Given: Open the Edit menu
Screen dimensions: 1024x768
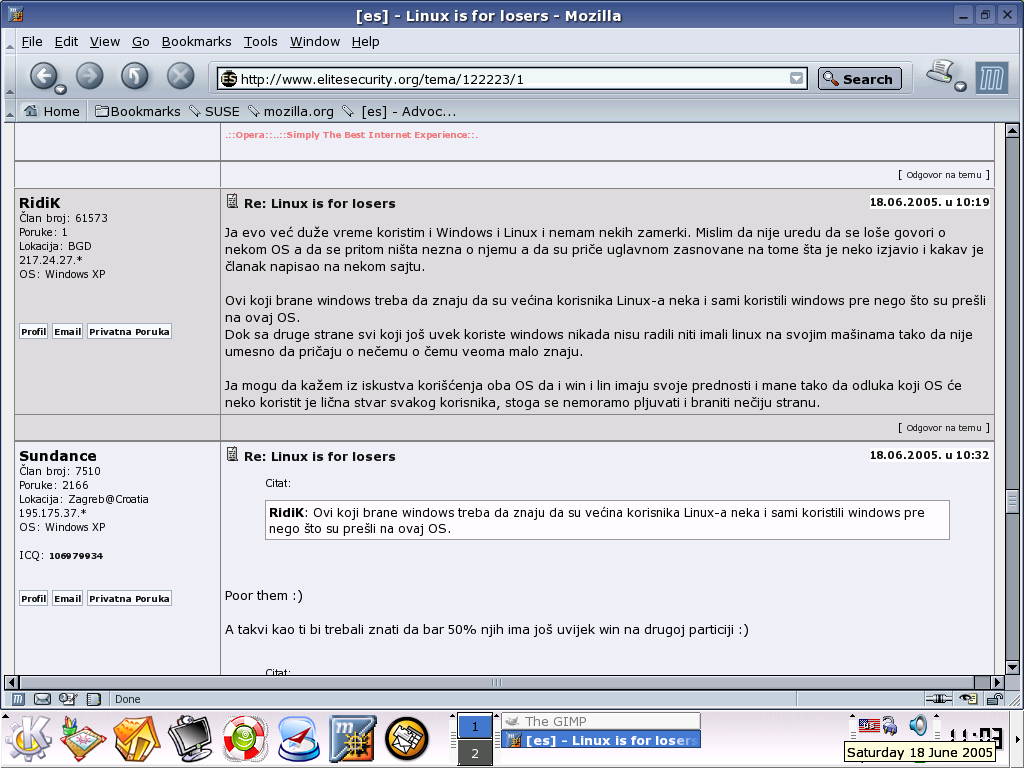Looking at the screenshot, I should point(66,42).
